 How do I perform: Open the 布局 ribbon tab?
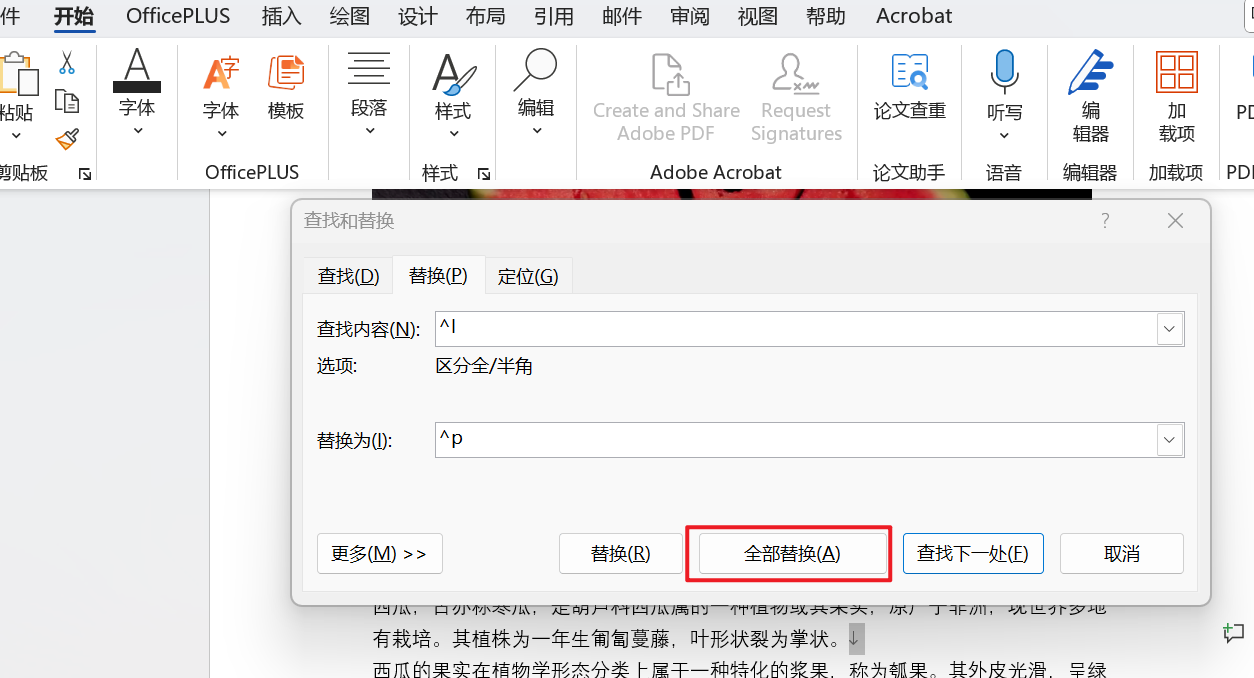[x=485, y=16]
